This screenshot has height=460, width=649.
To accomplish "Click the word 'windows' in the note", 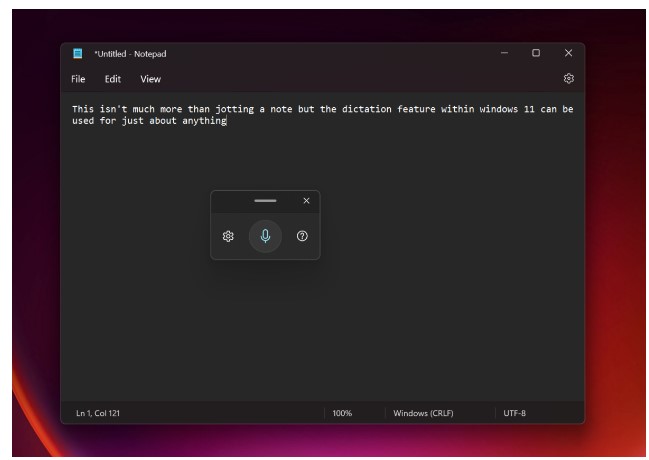I will point(498,109).
